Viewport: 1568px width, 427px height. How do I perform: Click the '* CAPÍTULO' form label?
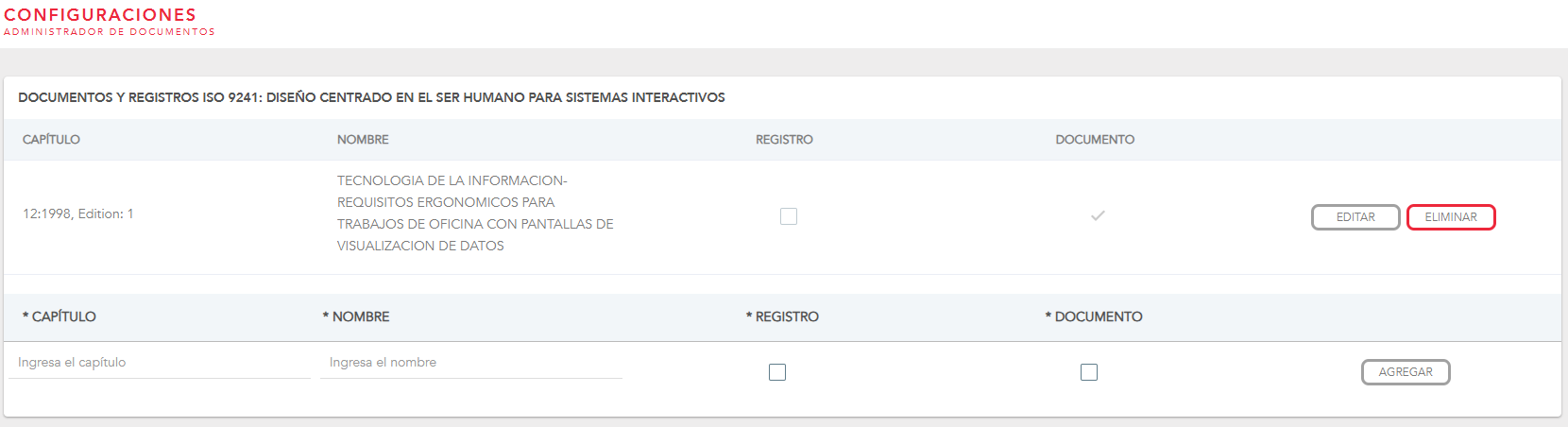(60, 316)
